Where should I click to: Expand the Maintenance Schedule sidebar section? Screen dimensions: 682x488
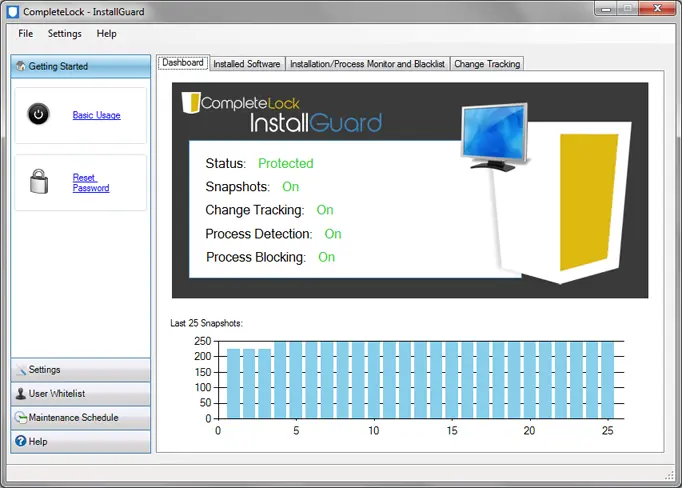click(80, 418)
